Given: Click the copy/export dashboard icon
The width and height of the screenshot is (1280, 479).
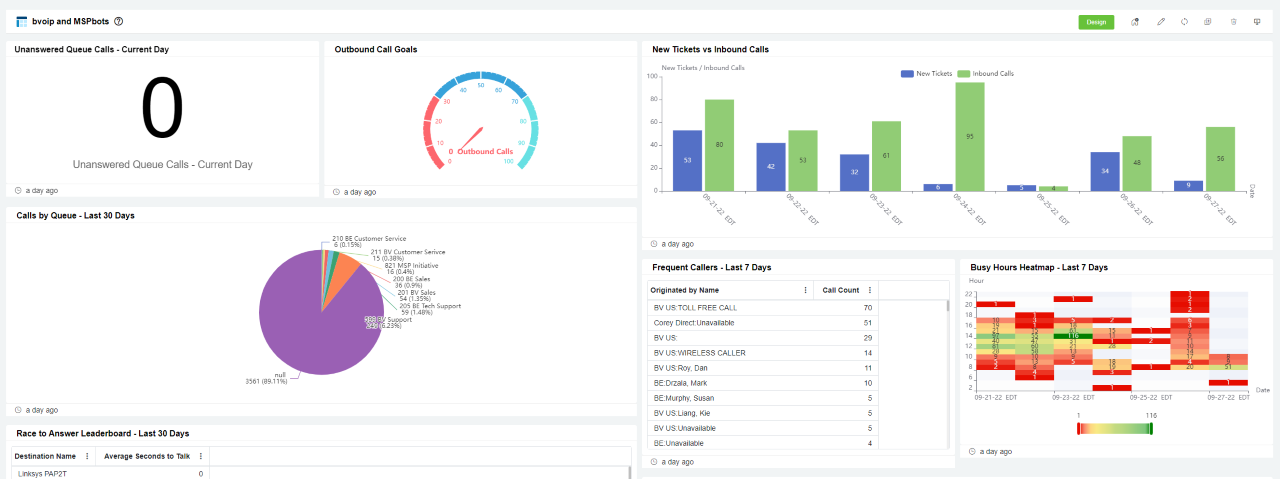Looking at the screenshot, I should point(1208,22).
